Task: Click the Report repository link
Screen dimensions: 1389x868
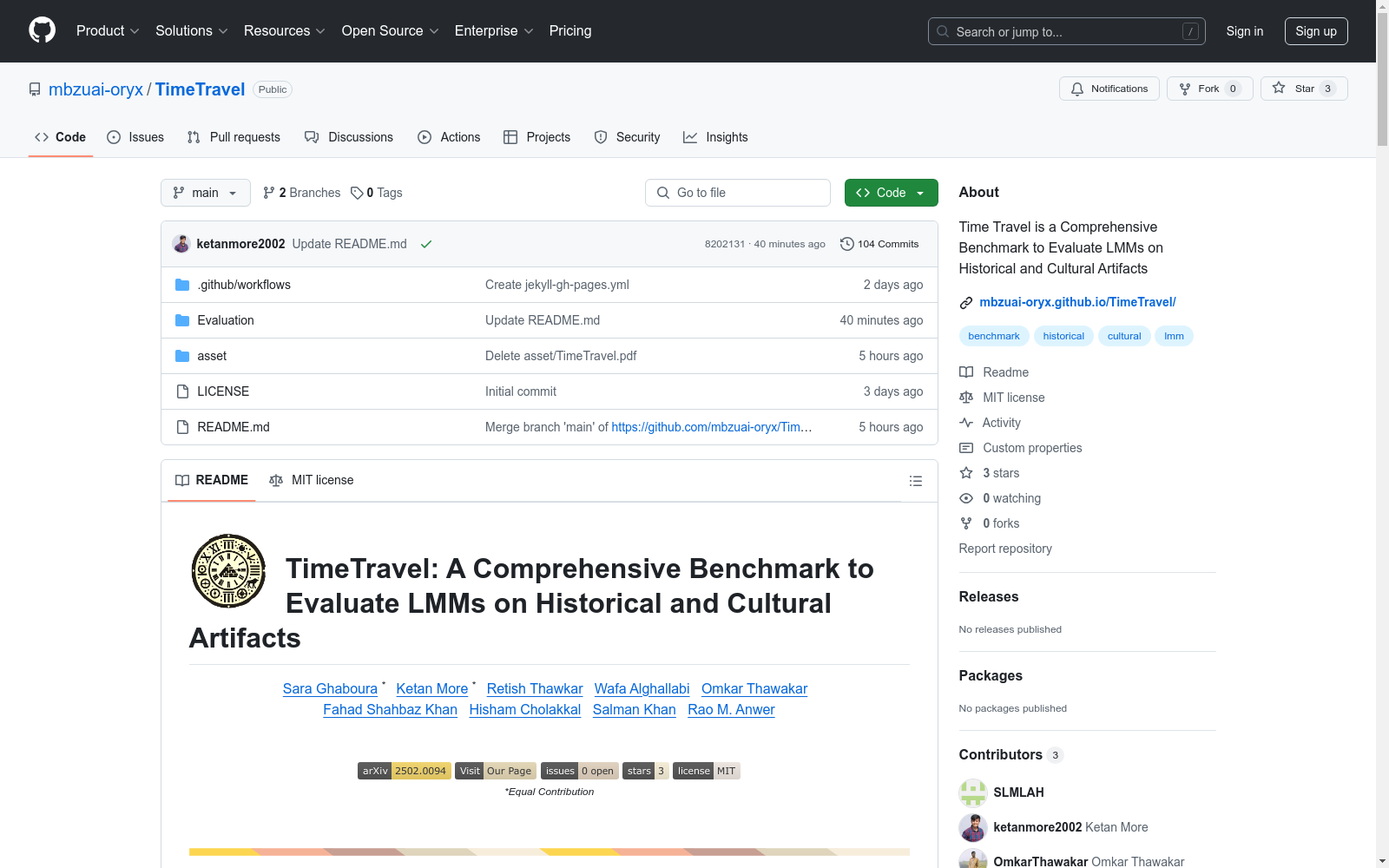Action: point(1005,549)
